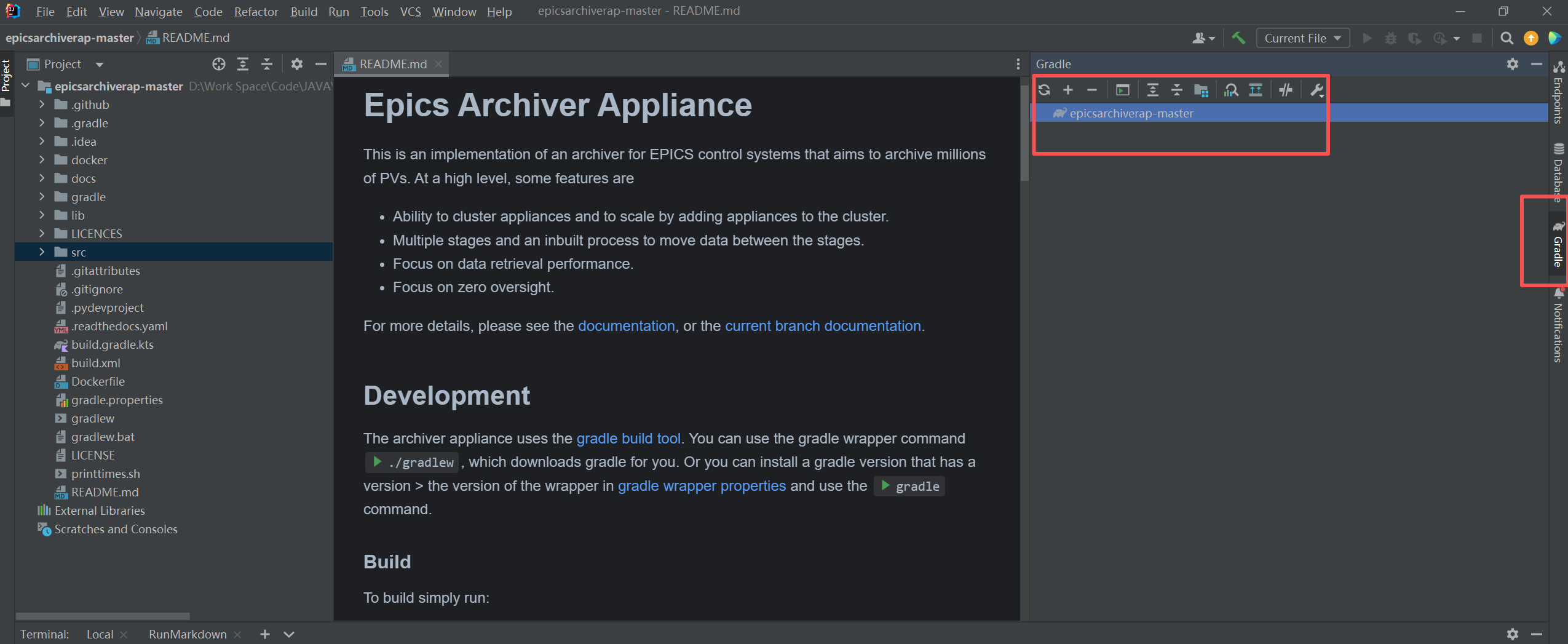This screenshot has height=644, width=1568.
Task: Expand the .github folder
Action: [x=42, y=105]
